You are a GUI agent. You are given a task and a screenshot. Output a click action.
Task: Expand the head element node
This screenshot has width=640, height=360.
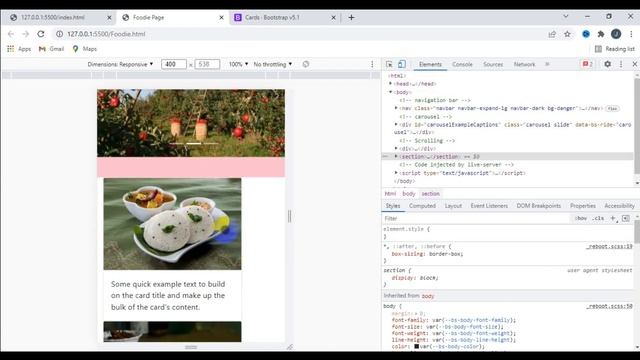pos(391,84)
